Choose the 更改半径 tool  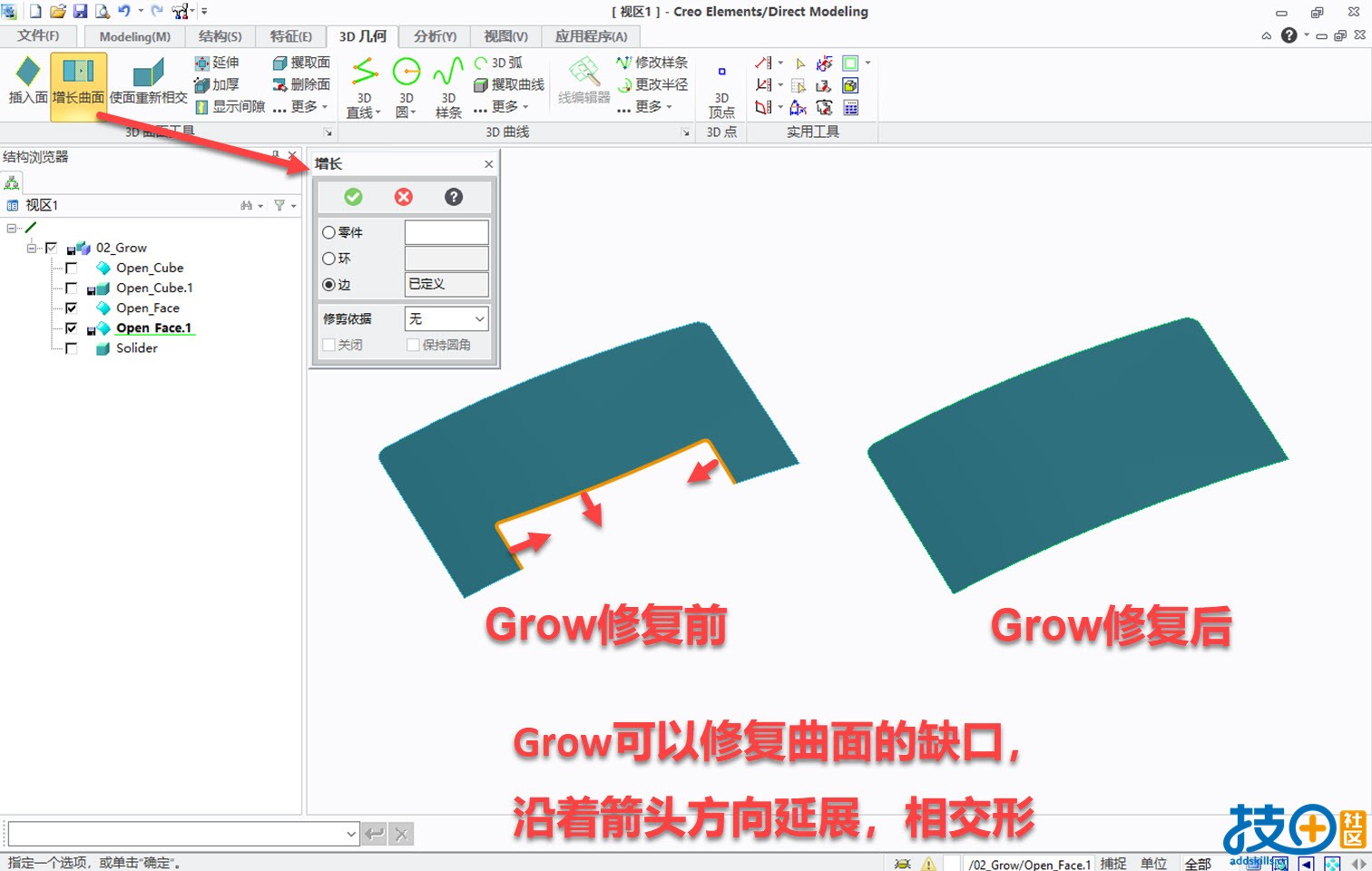(x=652, y=84)
